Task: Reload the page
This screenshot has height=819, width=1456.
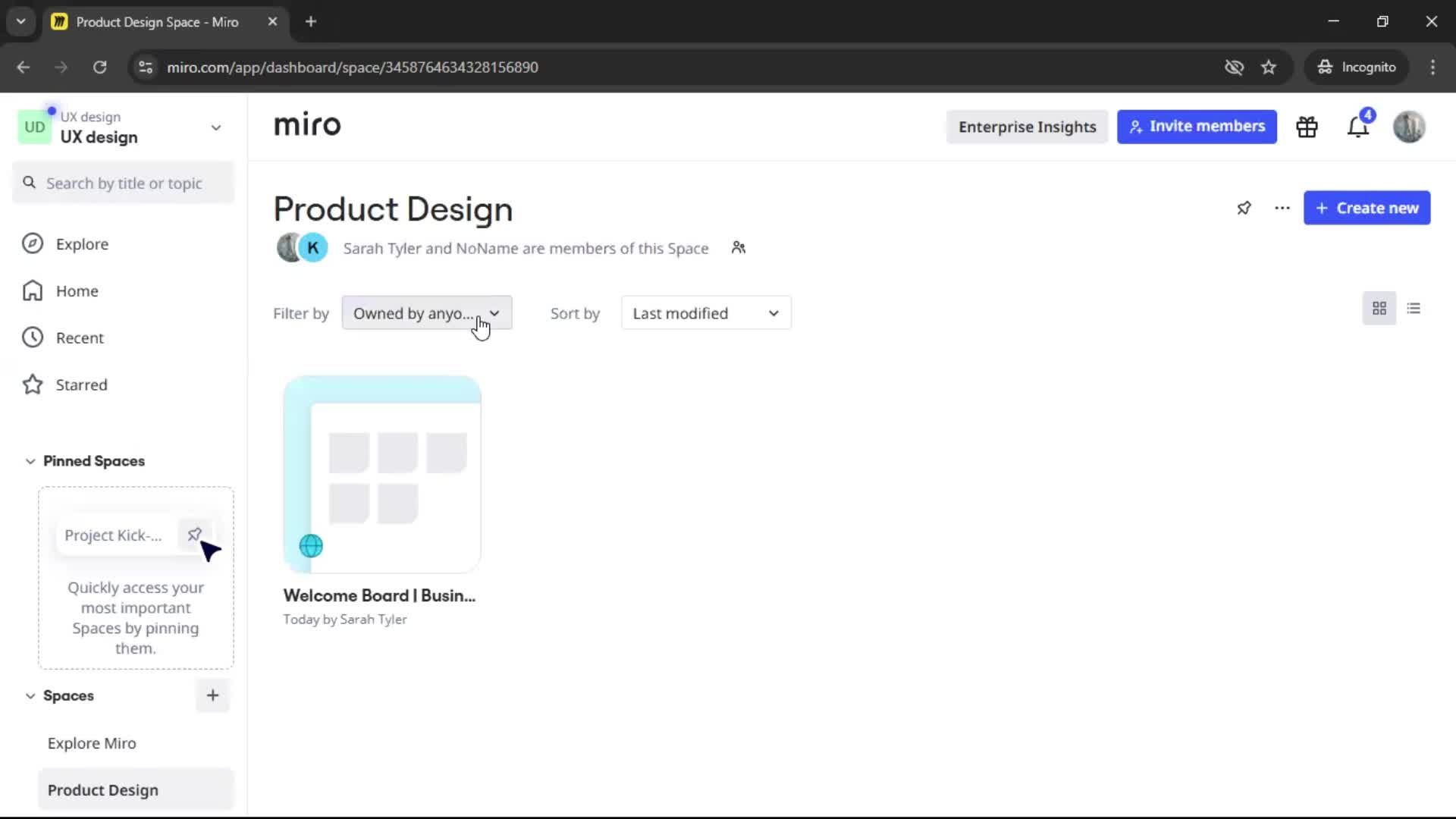Action: [x=99, y=67]
